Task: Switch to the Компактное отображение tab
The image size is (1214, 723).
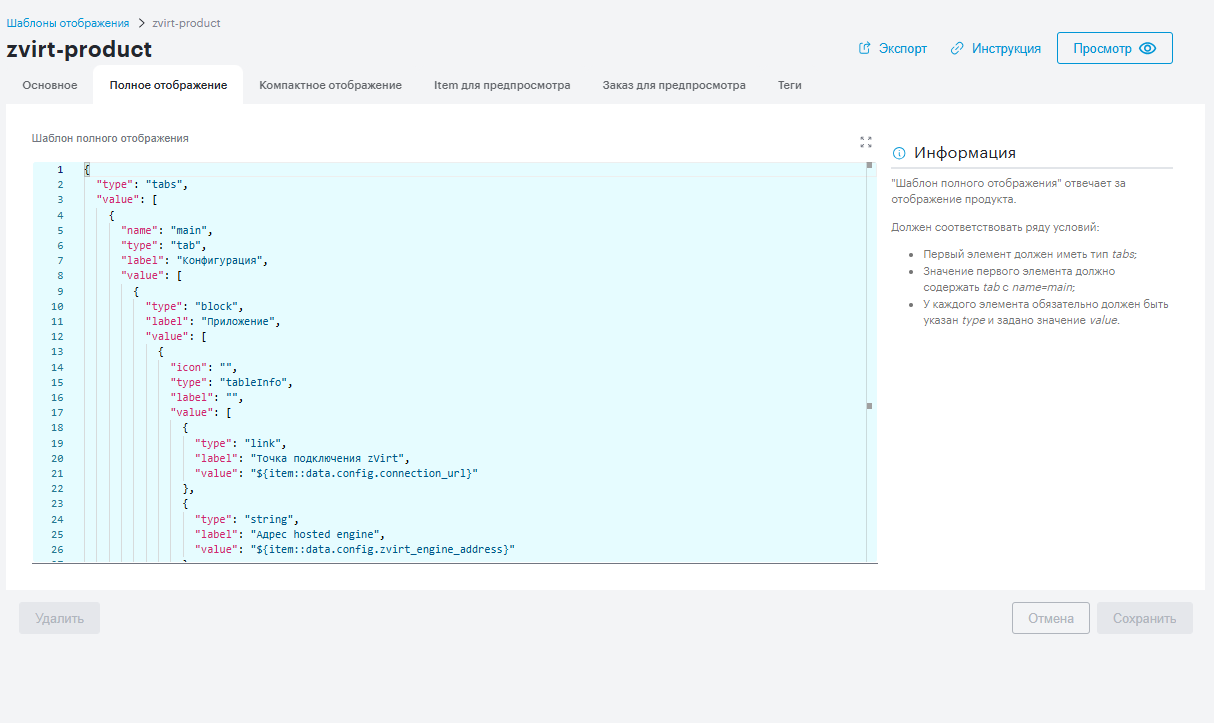Action: click(330, 85)
